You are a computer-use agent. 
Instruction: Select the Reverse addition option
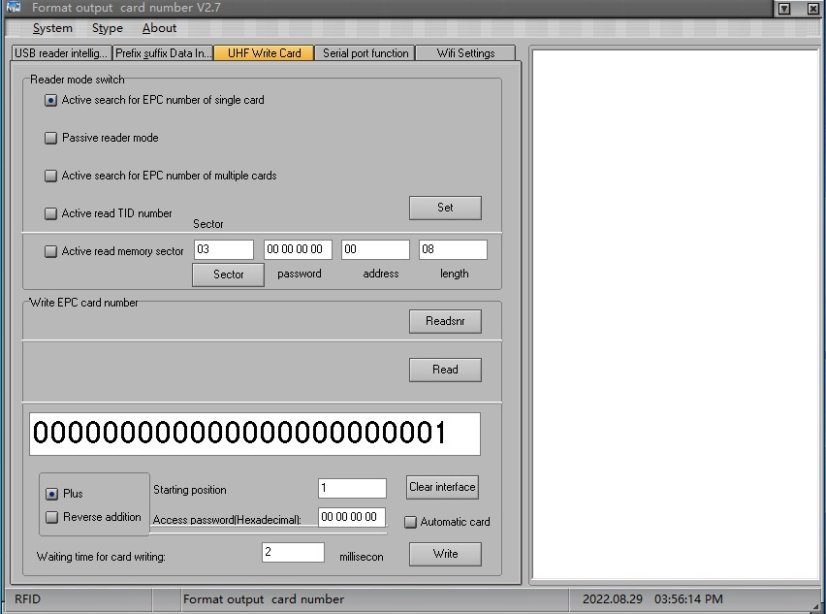[x=52, y=517]
